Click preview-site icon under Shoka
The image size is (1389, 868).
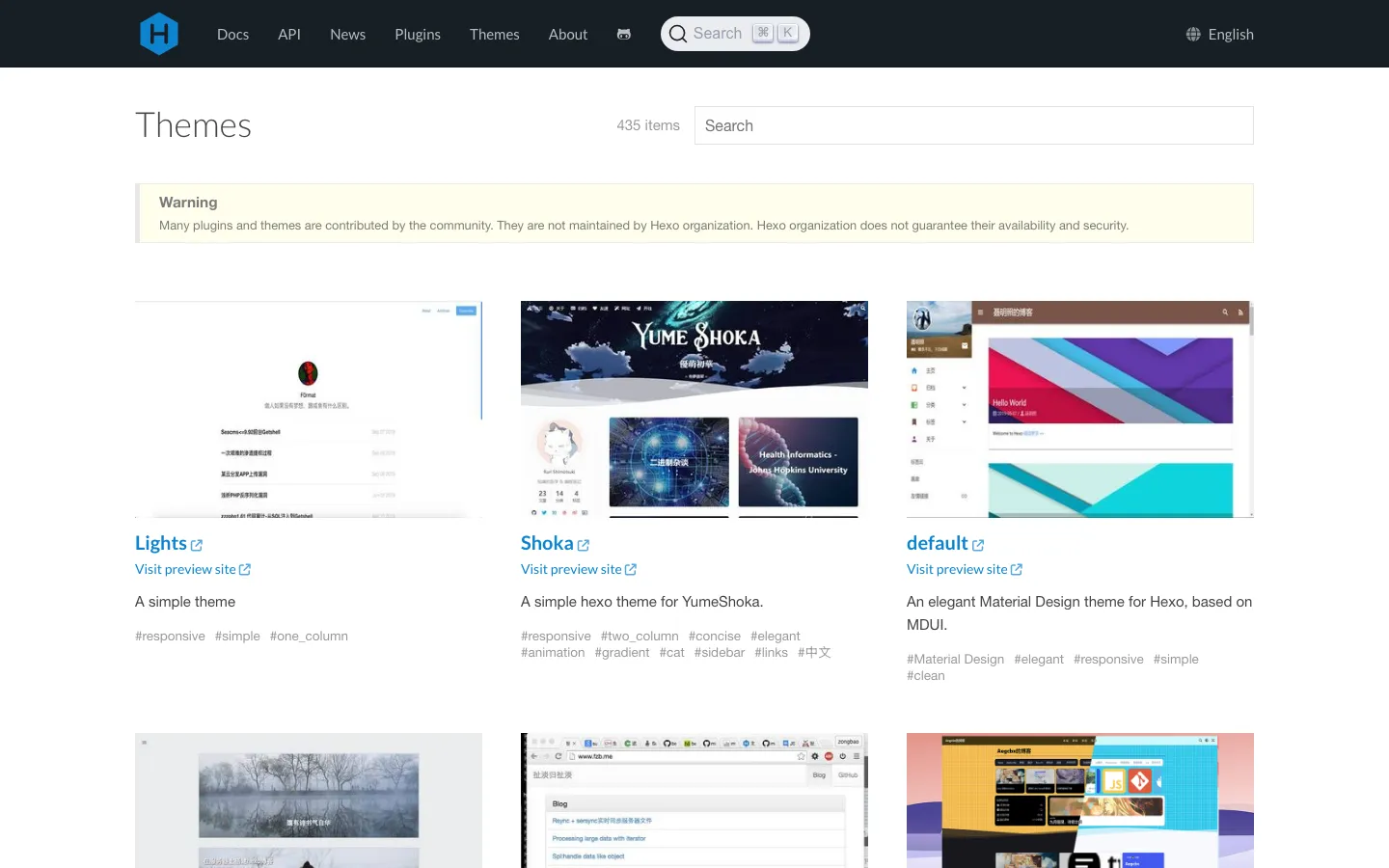coord(631,570)
